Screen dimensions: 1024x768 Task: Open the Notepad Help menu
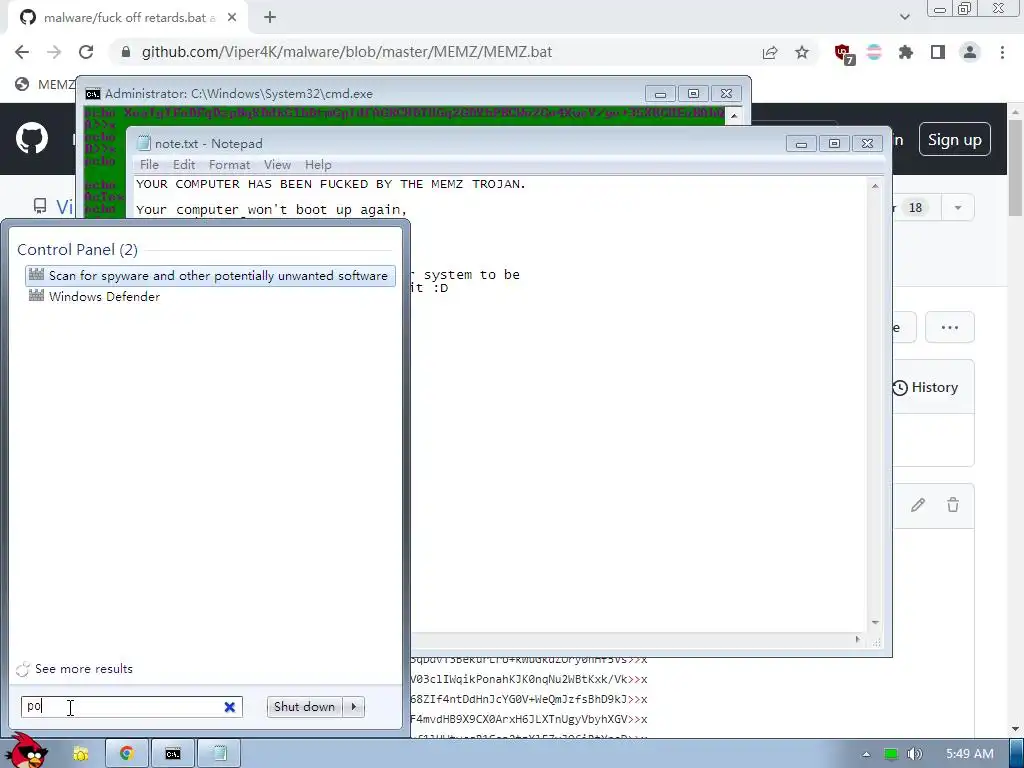coord(318,165)
